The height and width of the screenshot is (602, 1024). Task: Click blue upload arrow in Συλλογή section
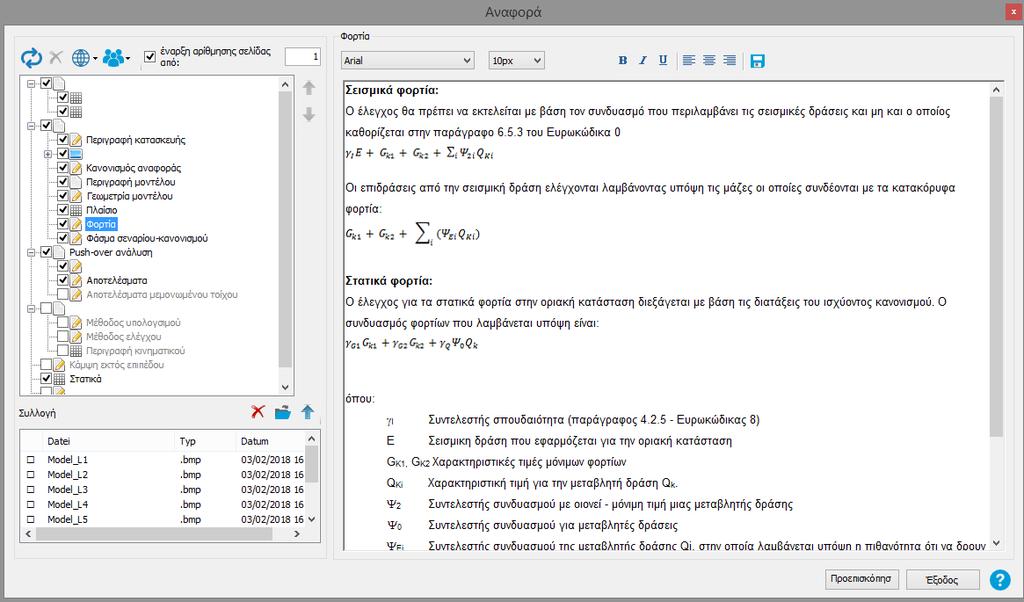(308, 412)
